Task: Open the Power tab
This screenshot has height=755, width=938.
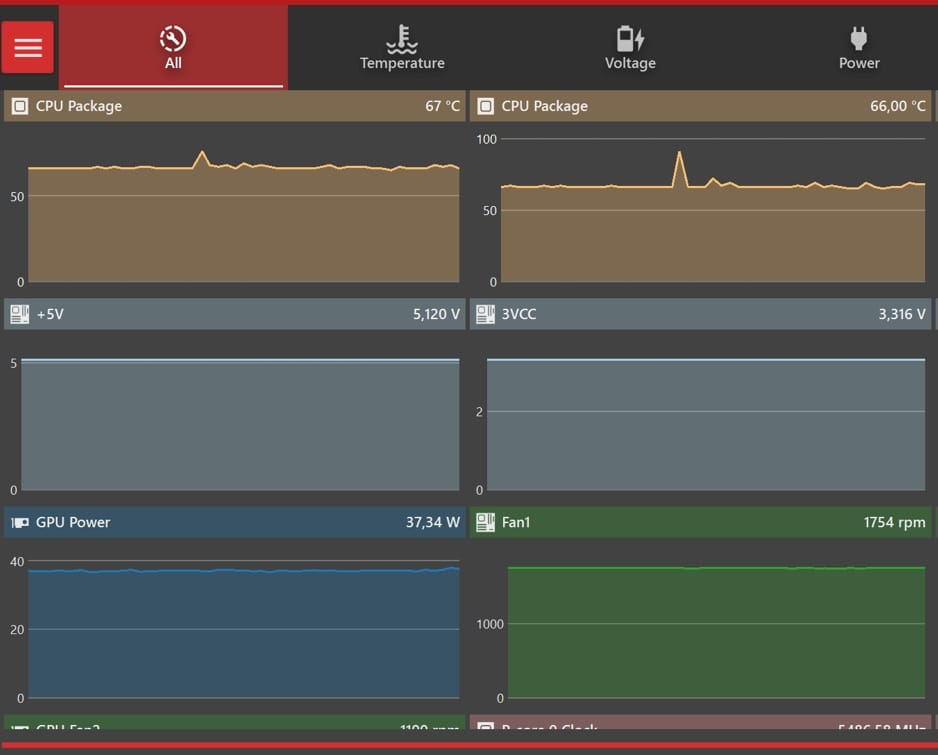Action: pyautogui.click(x=858, y=48)
